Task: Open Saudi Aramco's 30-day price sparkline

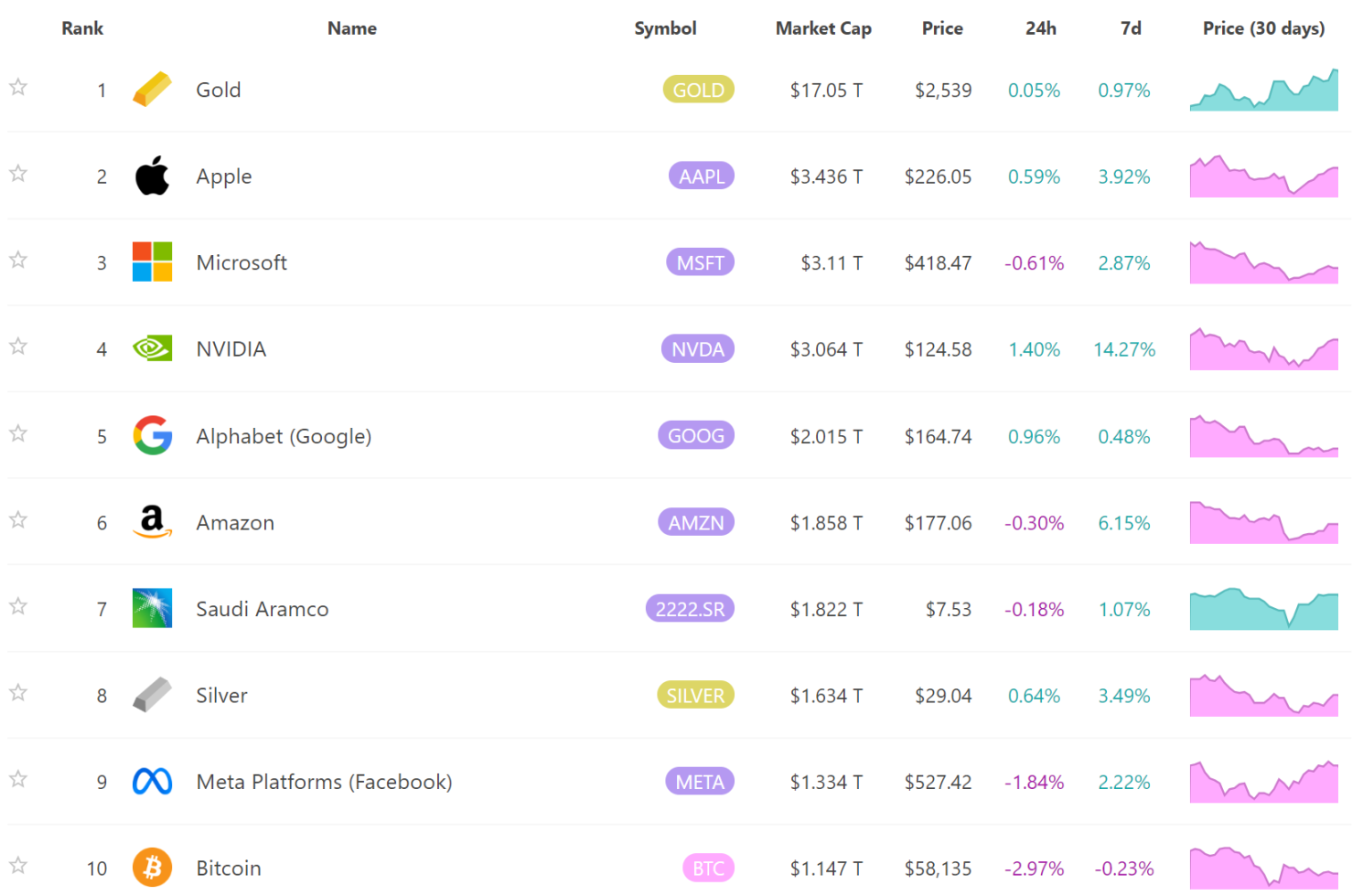Action: (1264, 609)
